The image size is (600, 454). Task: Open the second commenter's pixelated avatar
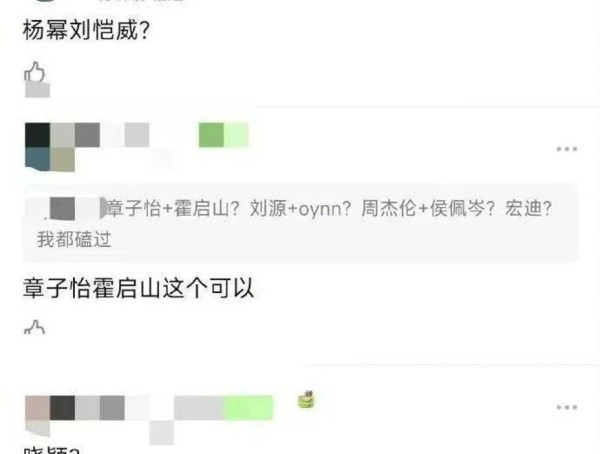(50, 147)
